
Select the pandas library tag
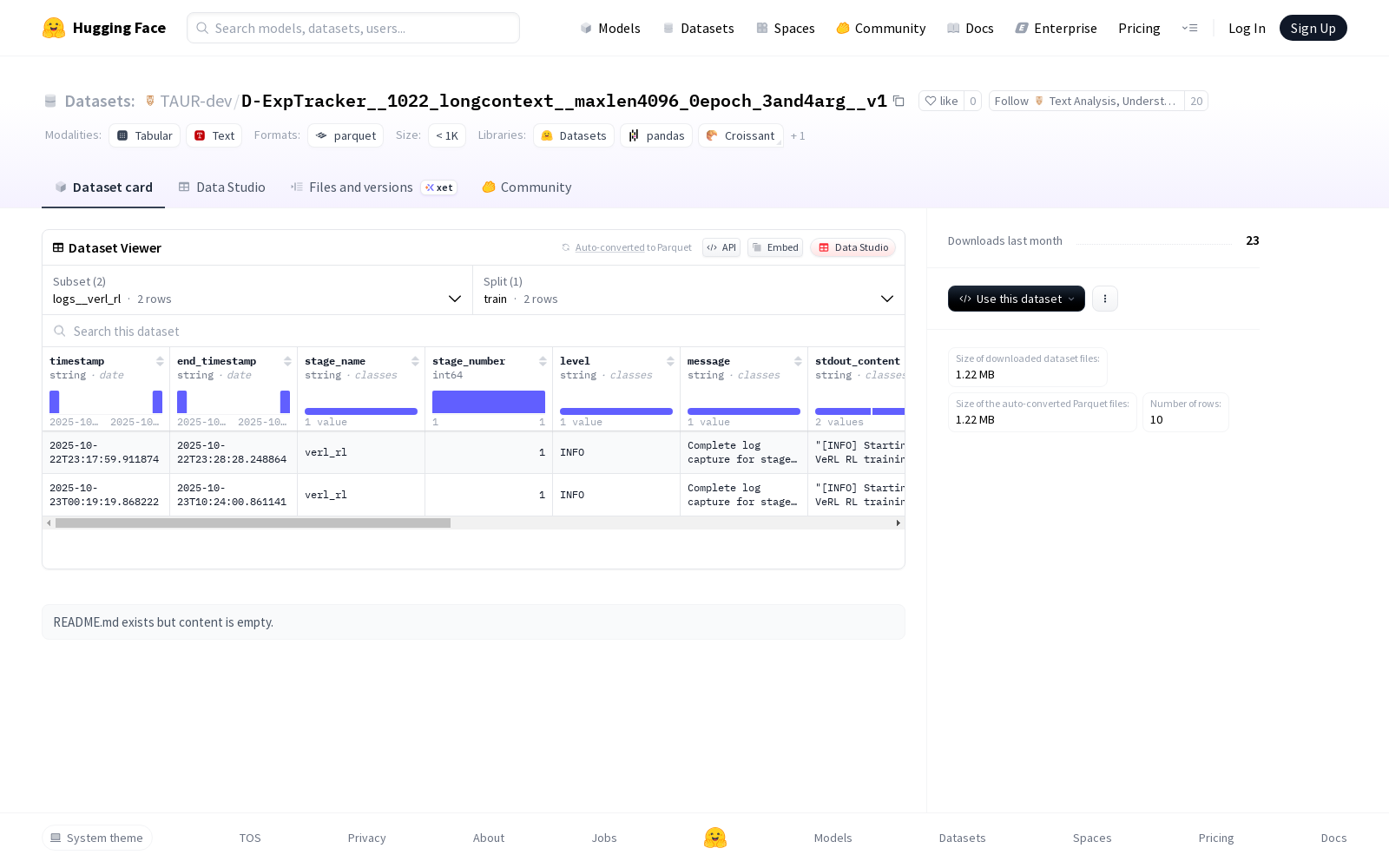point(656,135)
